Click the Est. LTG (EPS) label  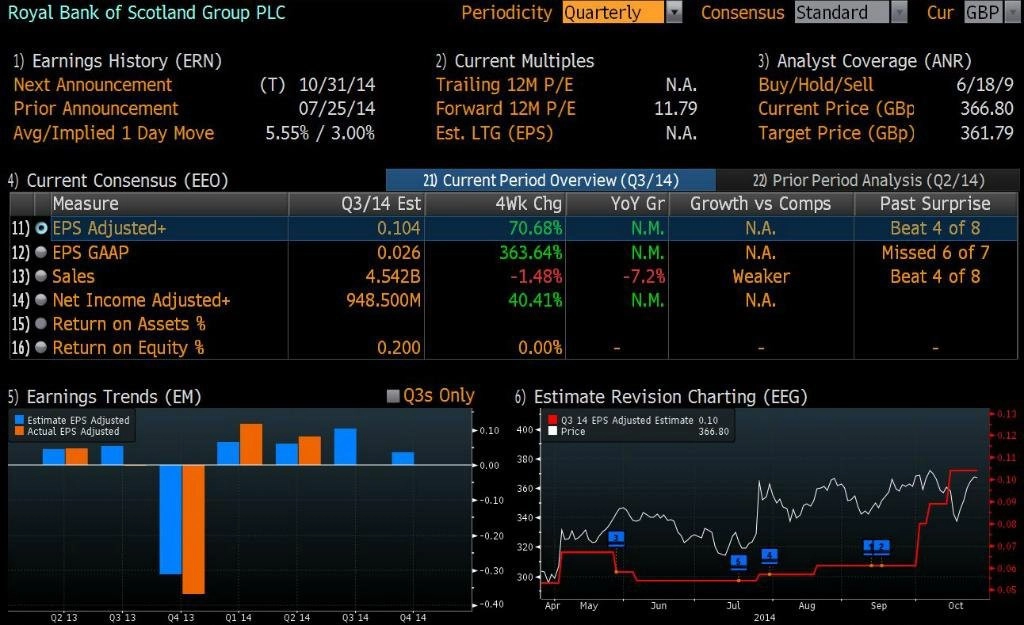pos(494,133)
